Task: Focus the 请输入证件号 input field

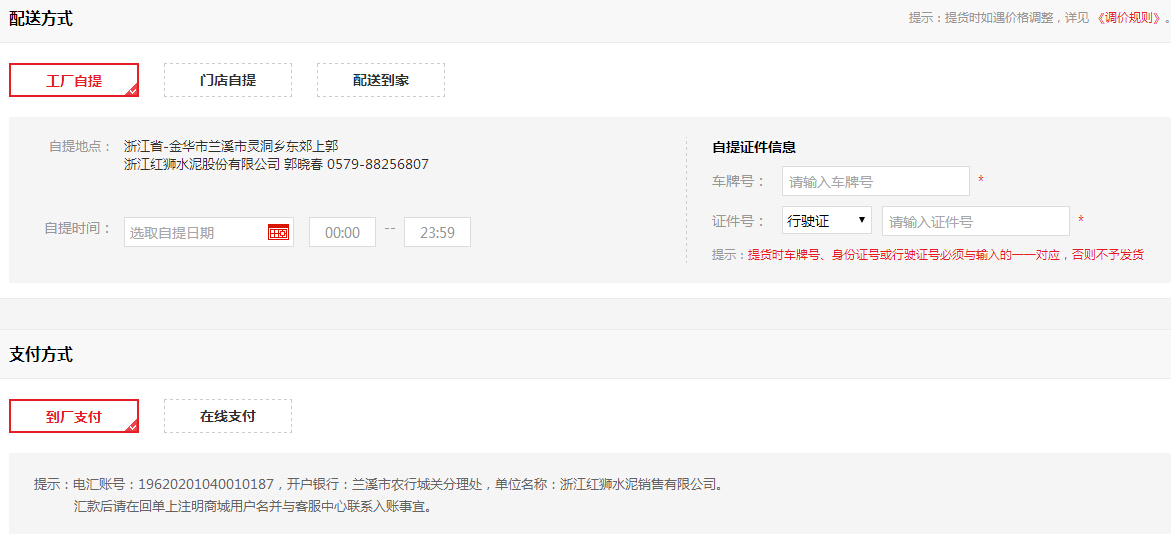Action: (x=975, y=221)
